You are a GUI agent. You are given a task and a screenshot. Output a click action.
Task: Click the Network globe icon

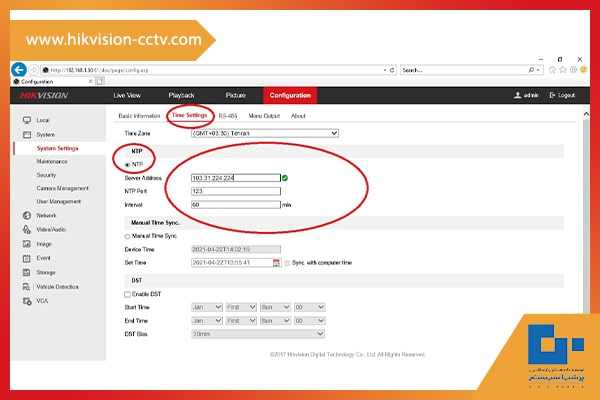[27, 216]
